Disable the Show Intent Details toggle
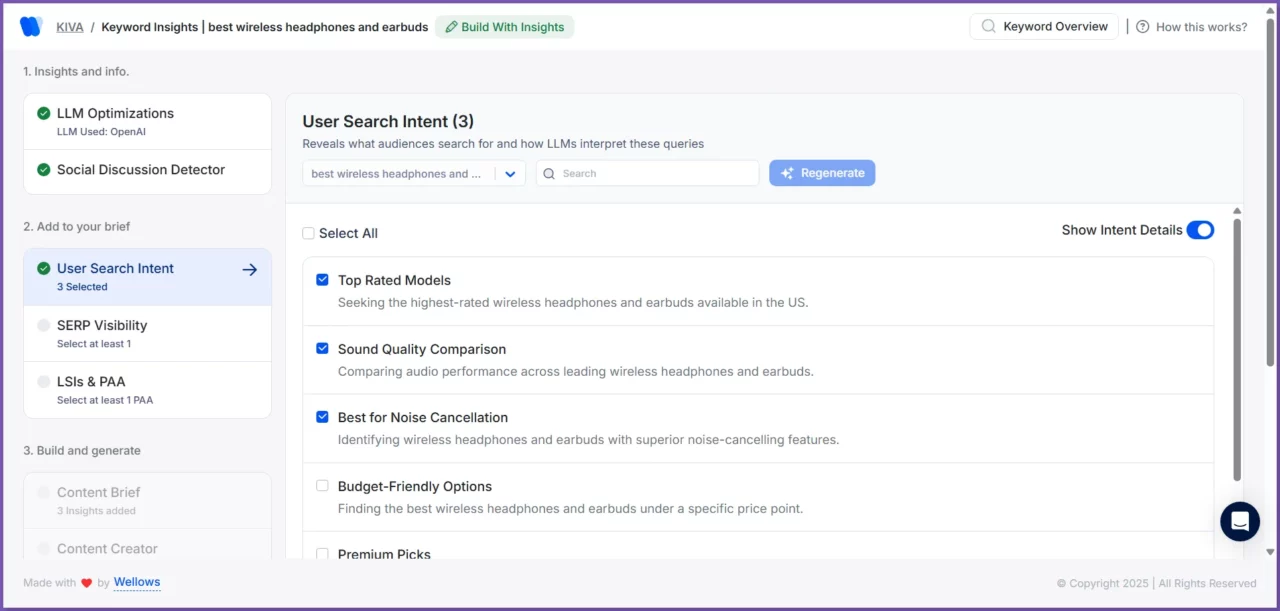This screenshot has width=1280, height=611. point(1199,229)
